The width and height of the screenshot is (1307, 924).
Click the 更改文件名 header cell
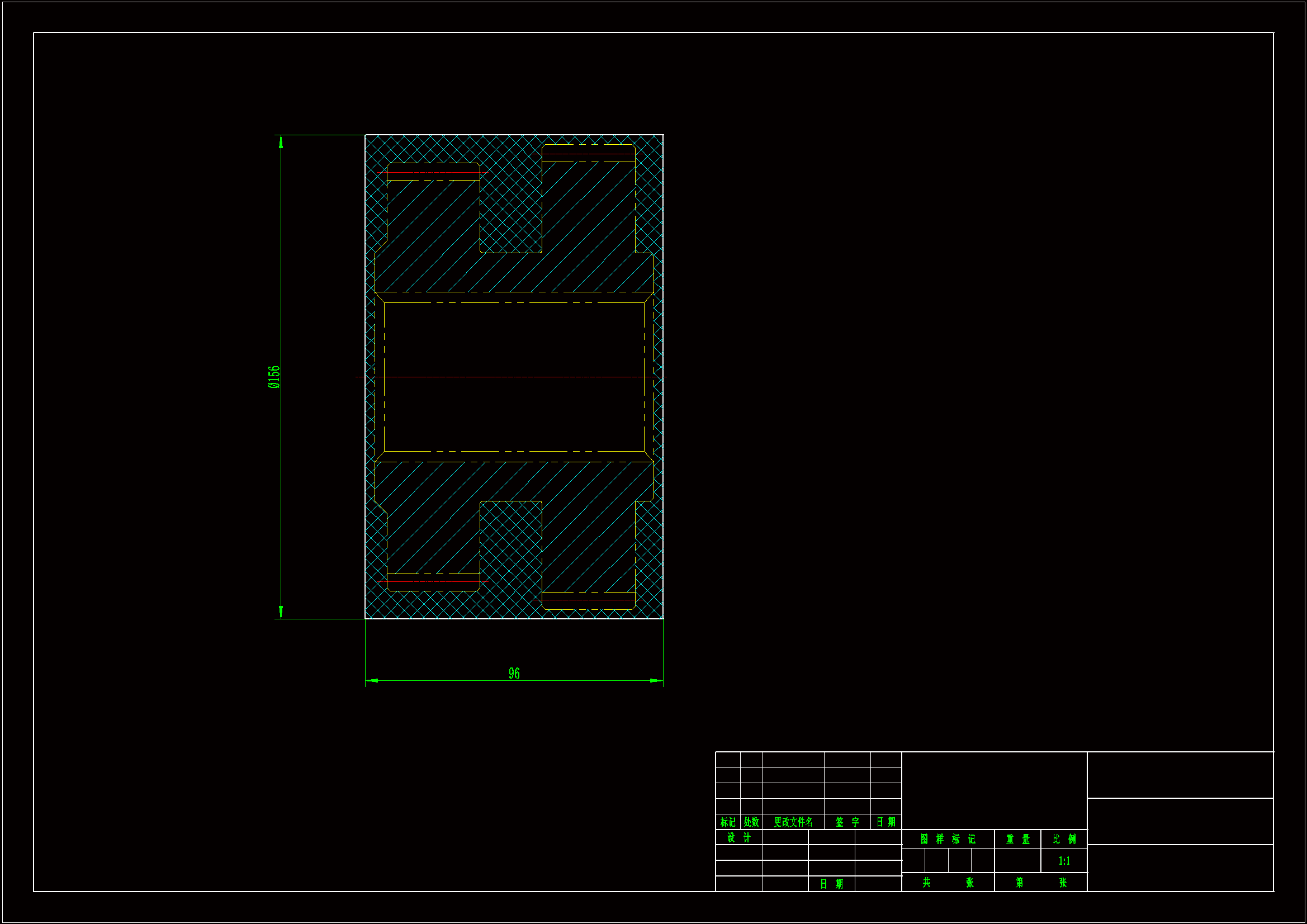point(793,822)
